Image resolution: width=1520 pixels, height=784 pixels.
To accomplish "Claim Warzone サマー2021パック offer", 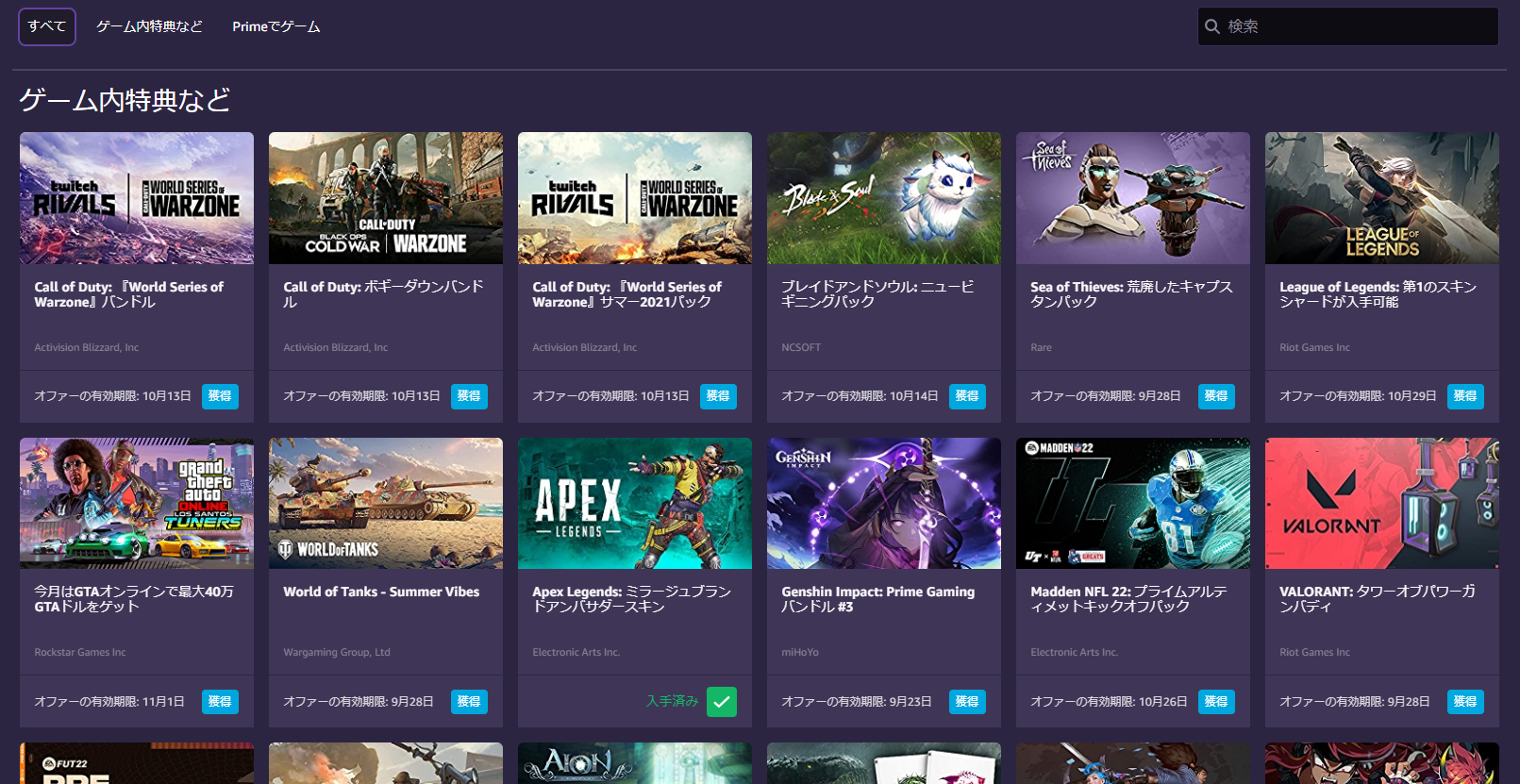I will [718, 396].
